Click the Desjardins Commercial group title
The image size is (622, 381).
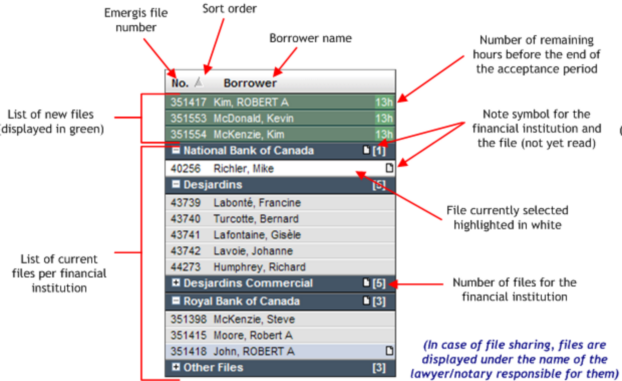tap(248, 283)
